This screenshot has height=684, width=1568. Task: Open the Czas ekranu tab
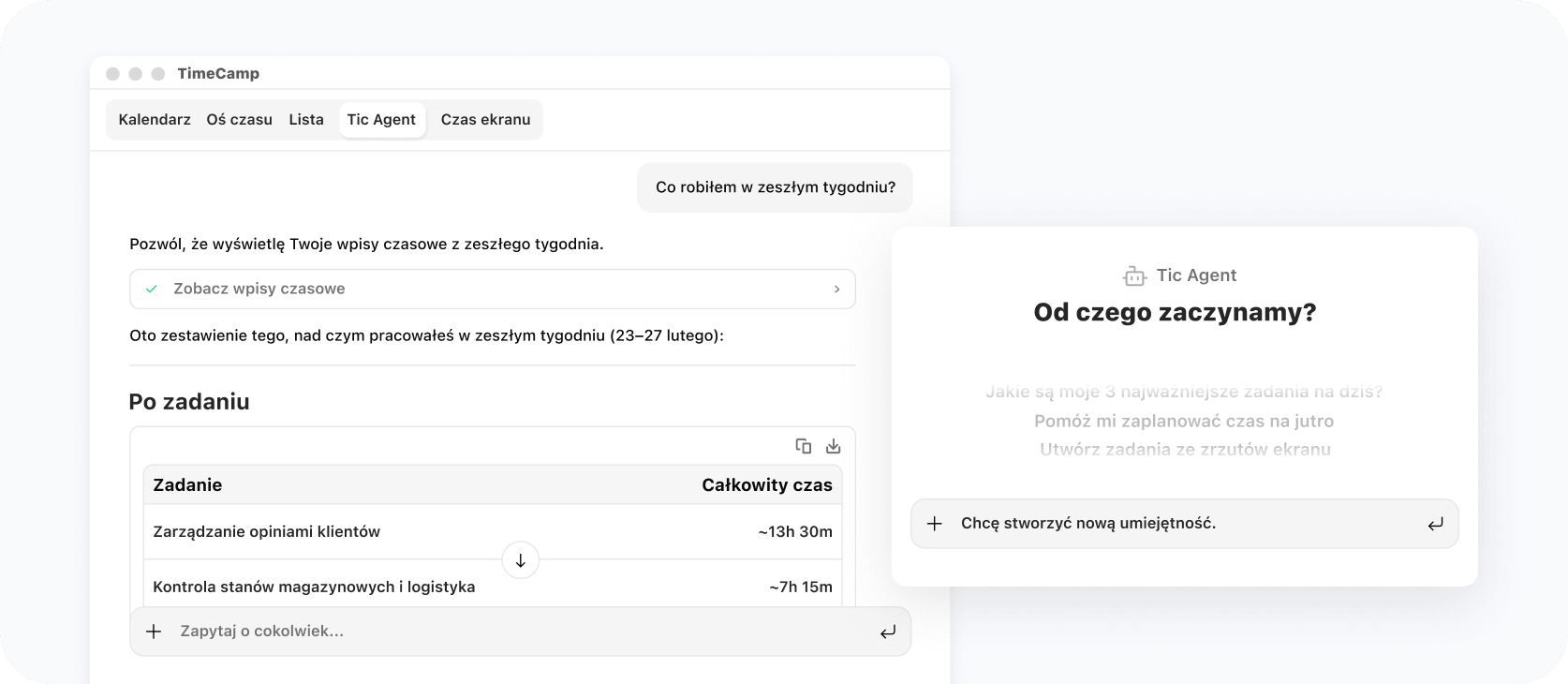(x=485, y=120)
